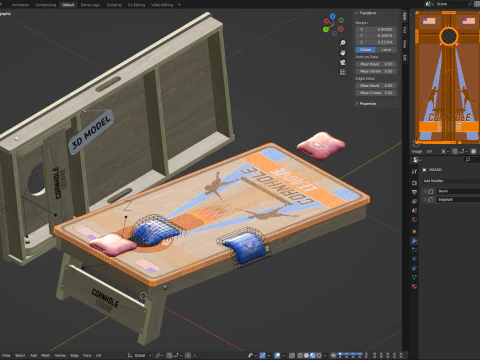Viewport: 480px width, 360px height.
Task: Expand the EdgeSplit modifier panel
Action: (425, 199)
